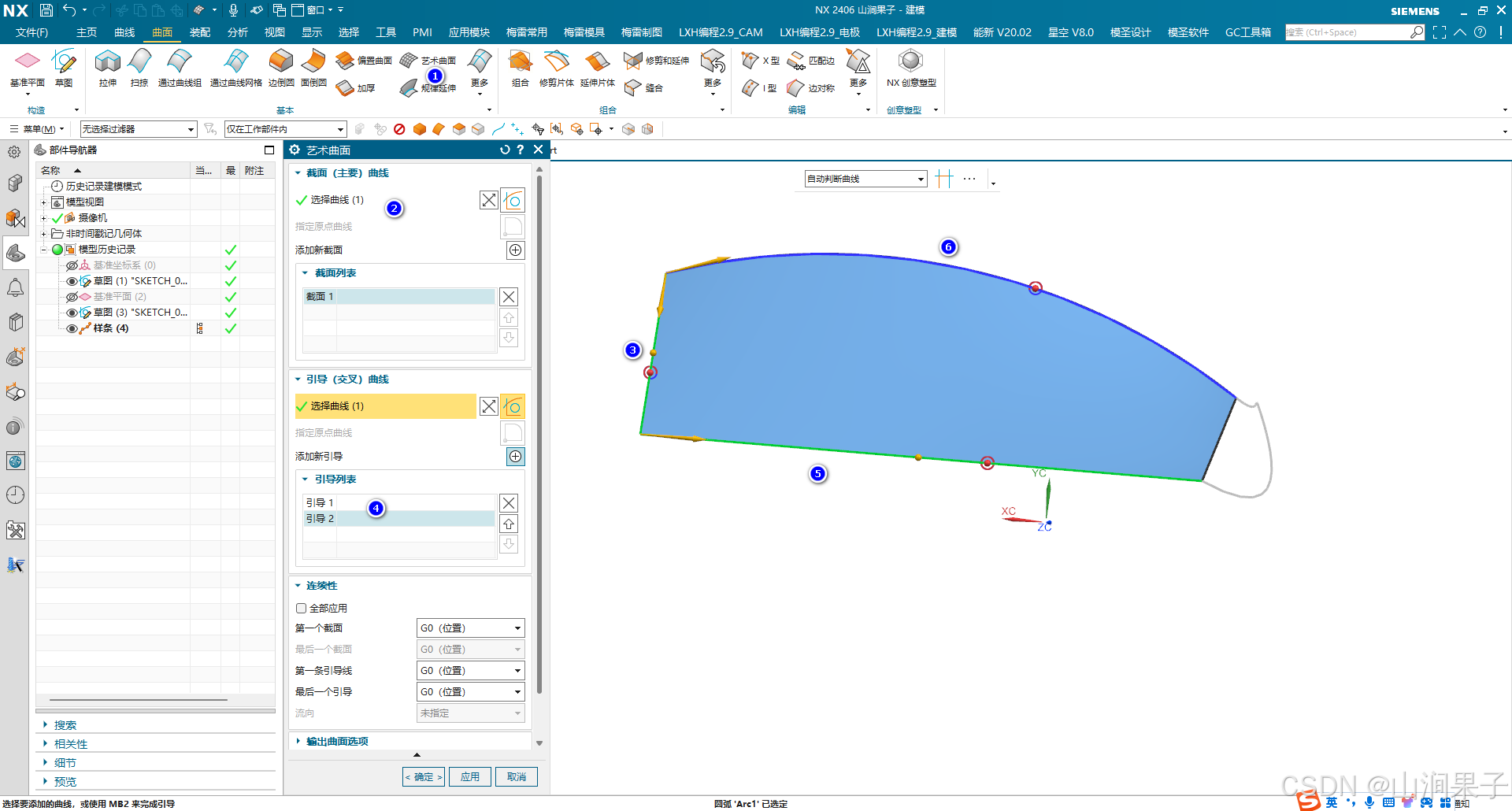Image resolution: width=1512 pixels, height=811 pixels.
Task: Switch to the 曲线 ribbon tab
Action: click(124, 32)
